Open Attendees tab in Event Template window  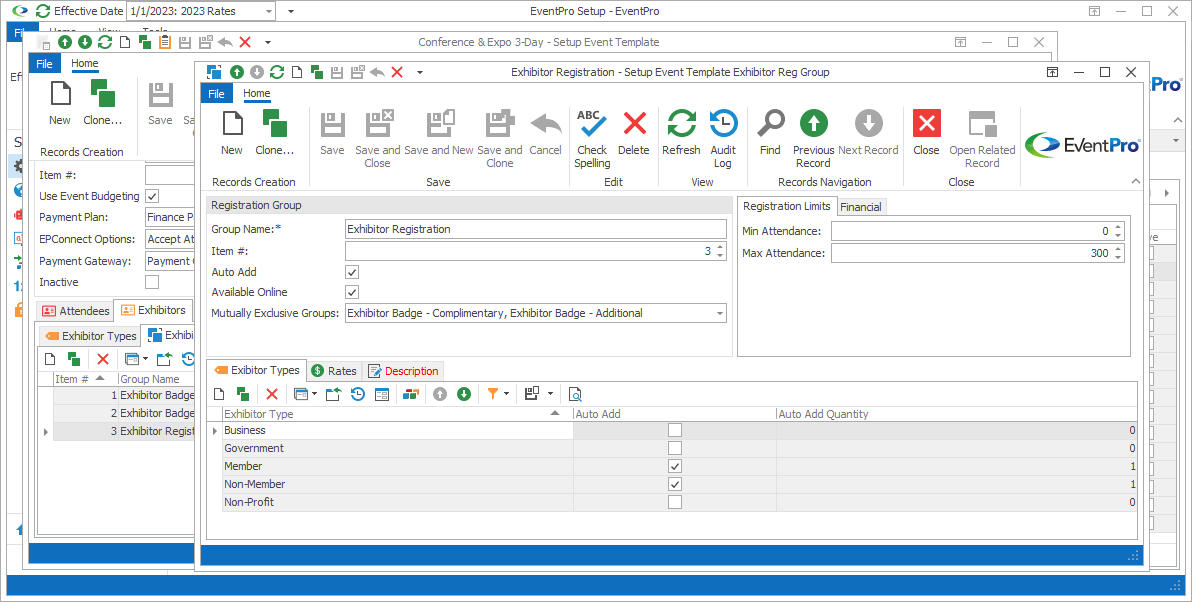pyautogui.click(x=75, y=311)
